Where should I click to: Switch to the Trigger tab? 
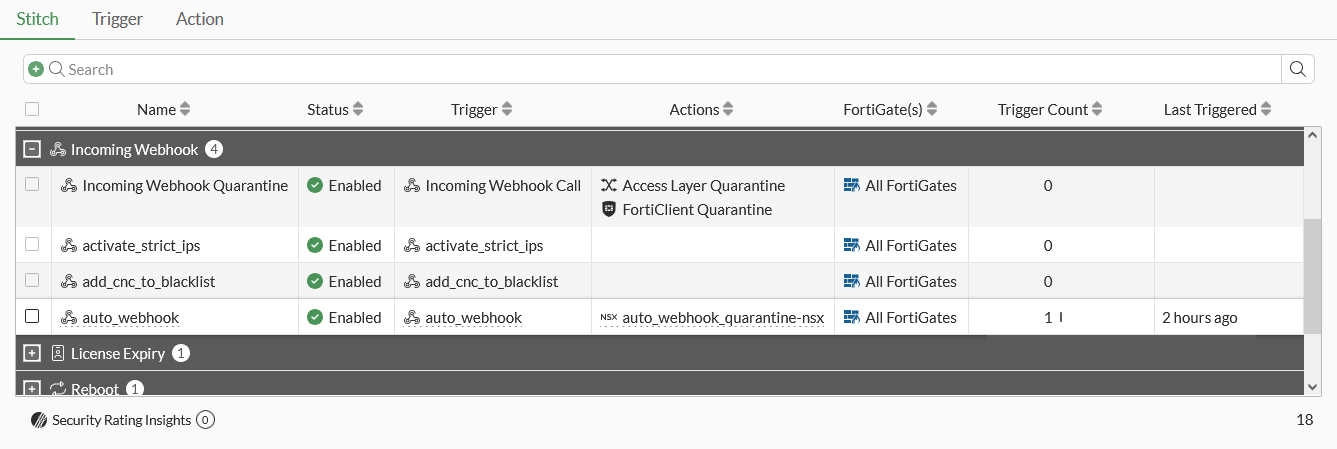pyautogui.click(x=117, y=19)
